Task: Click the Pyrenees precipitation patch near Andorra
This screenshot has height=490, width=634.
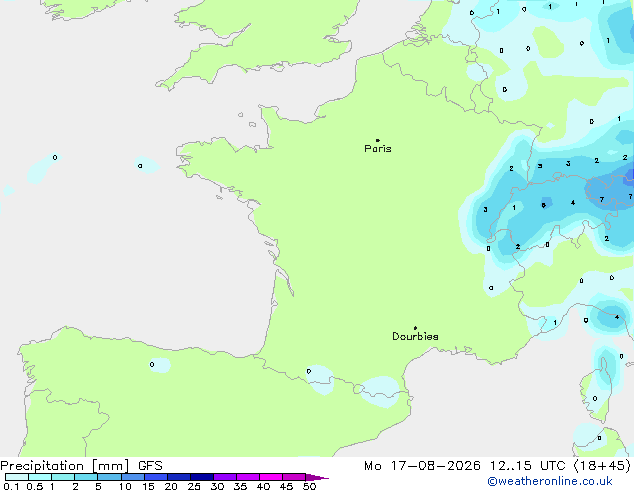Action: tap(380, 392)
